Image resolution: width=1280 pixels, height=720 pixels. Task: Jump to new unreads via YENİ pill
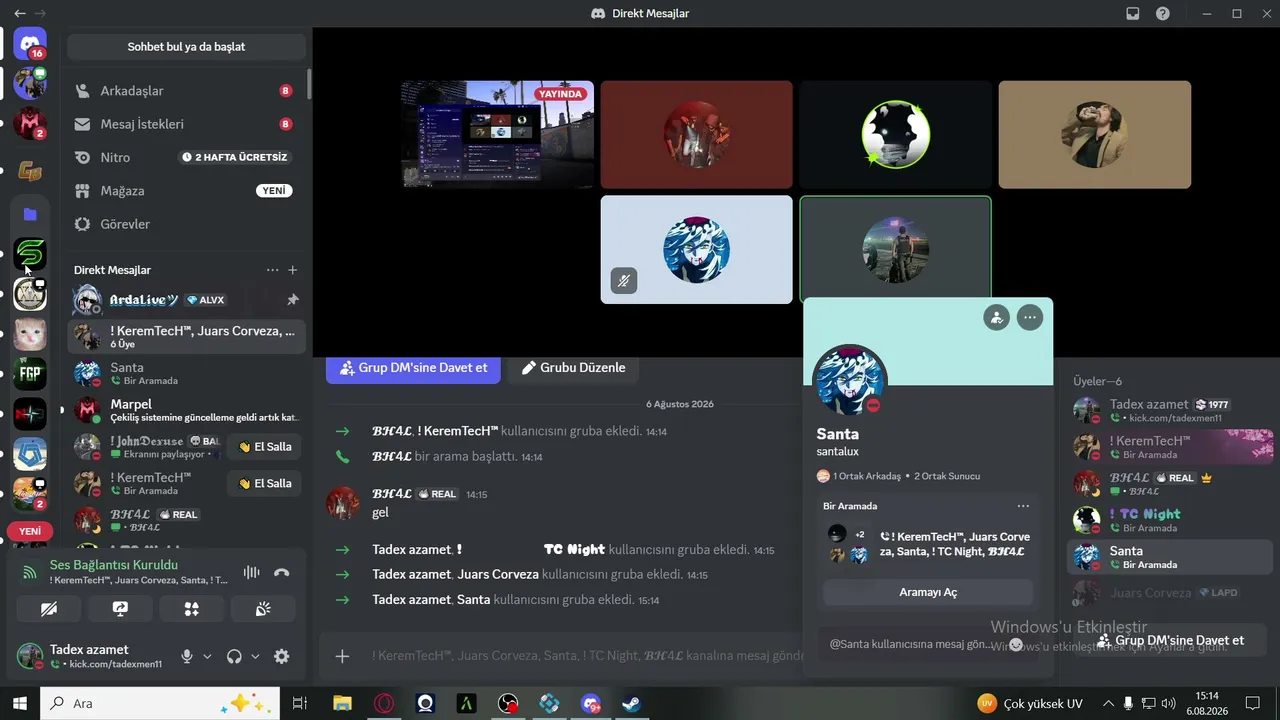pos(30,531)
